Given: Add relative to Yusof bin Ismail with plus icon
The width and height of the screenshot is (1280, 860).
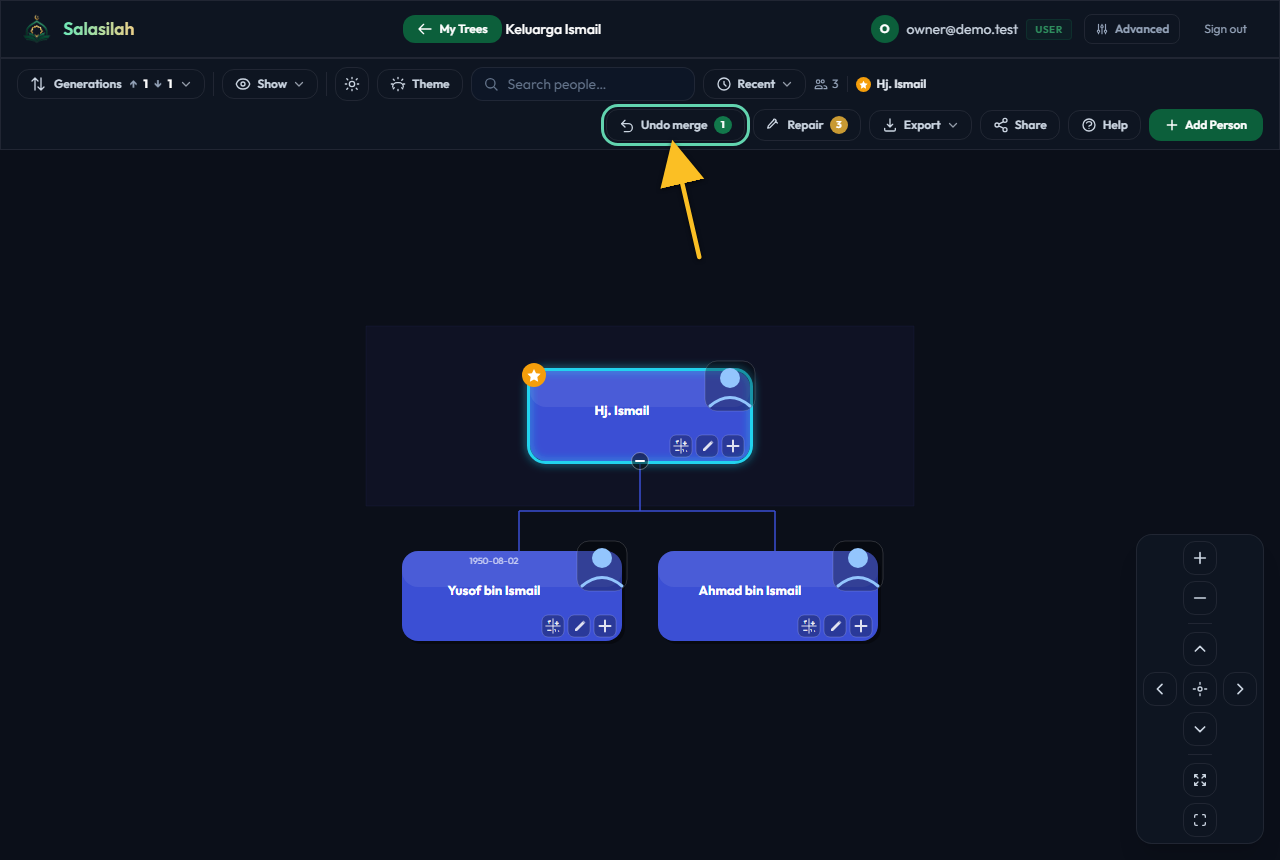Looking at the screenshot, I should click(x=605, y=626).
